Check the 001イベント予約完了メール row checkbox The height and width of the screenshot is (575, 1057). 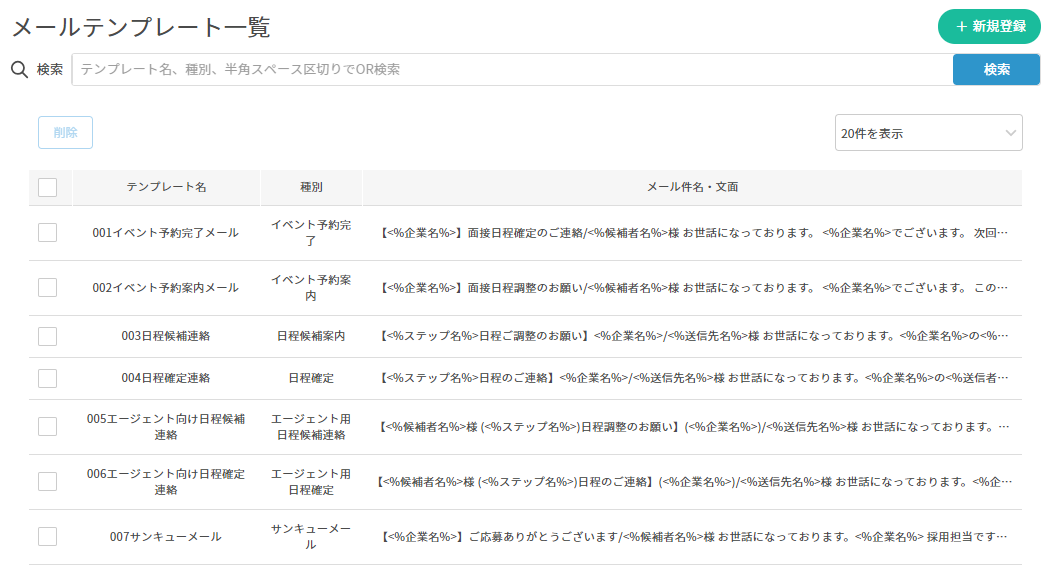point(48,233)
